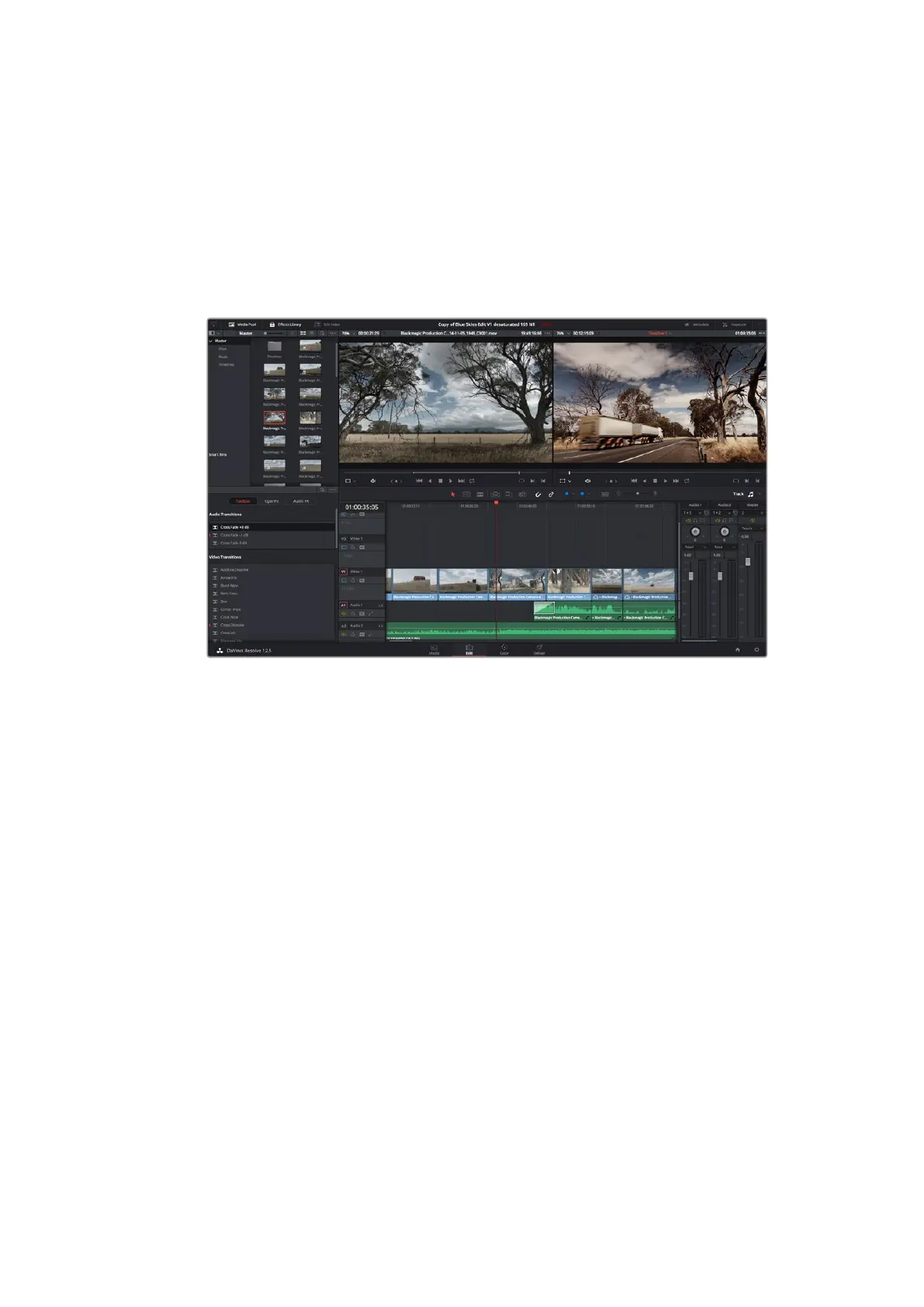Viewport: 924px width, 1307px height.
Task: Select the Clips bin
Action: [223, 348]
